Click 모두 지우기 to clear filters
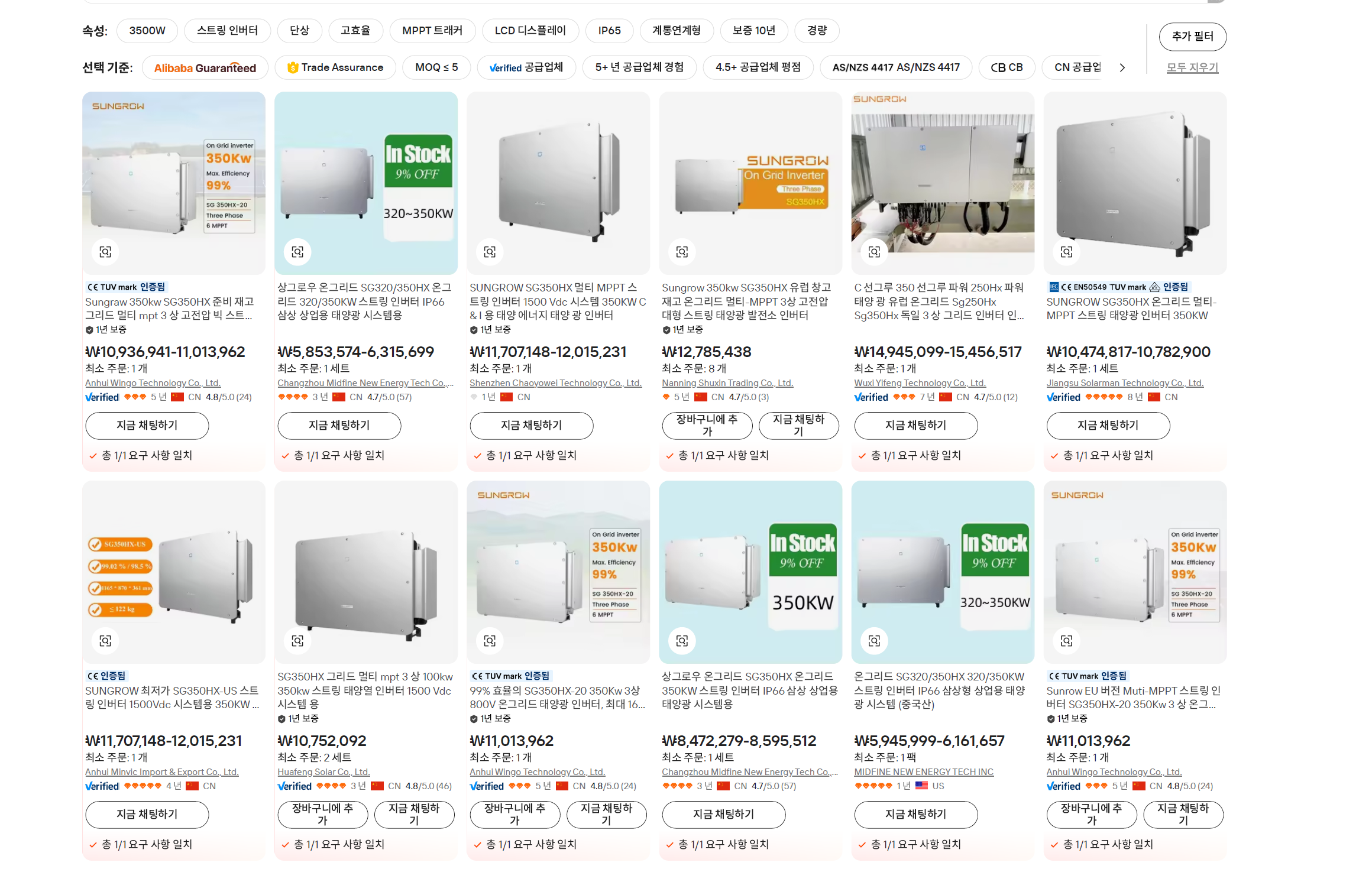This screenshot has width=1372, height=869. (1192, 67)
